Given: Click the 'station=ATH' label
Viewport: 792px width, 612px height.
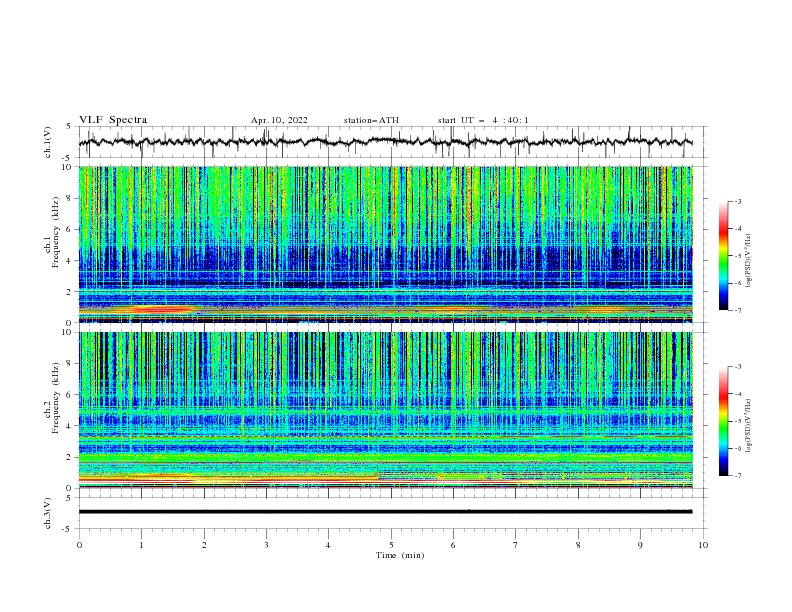Looking at the screenshot, I should pyautogui.click(x=371, y=120).
